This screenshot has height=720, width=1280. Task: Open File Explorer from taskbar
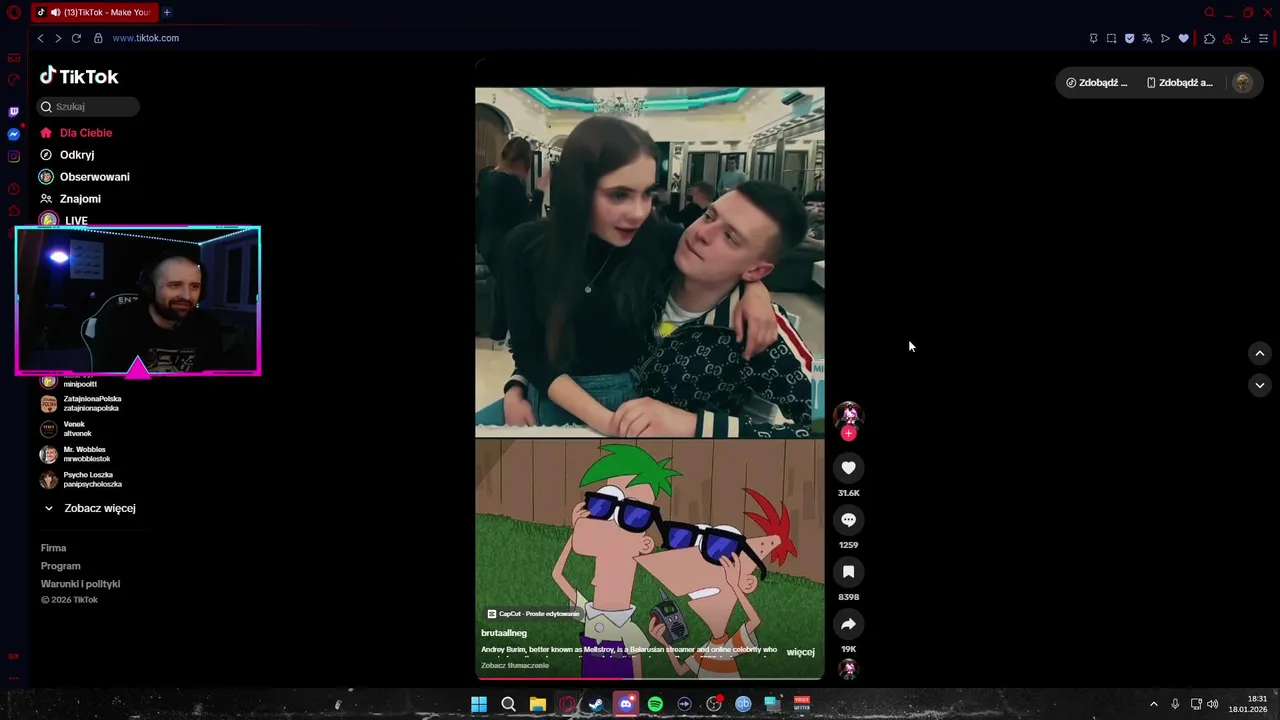pyautogui.click(x=537, y=704)
